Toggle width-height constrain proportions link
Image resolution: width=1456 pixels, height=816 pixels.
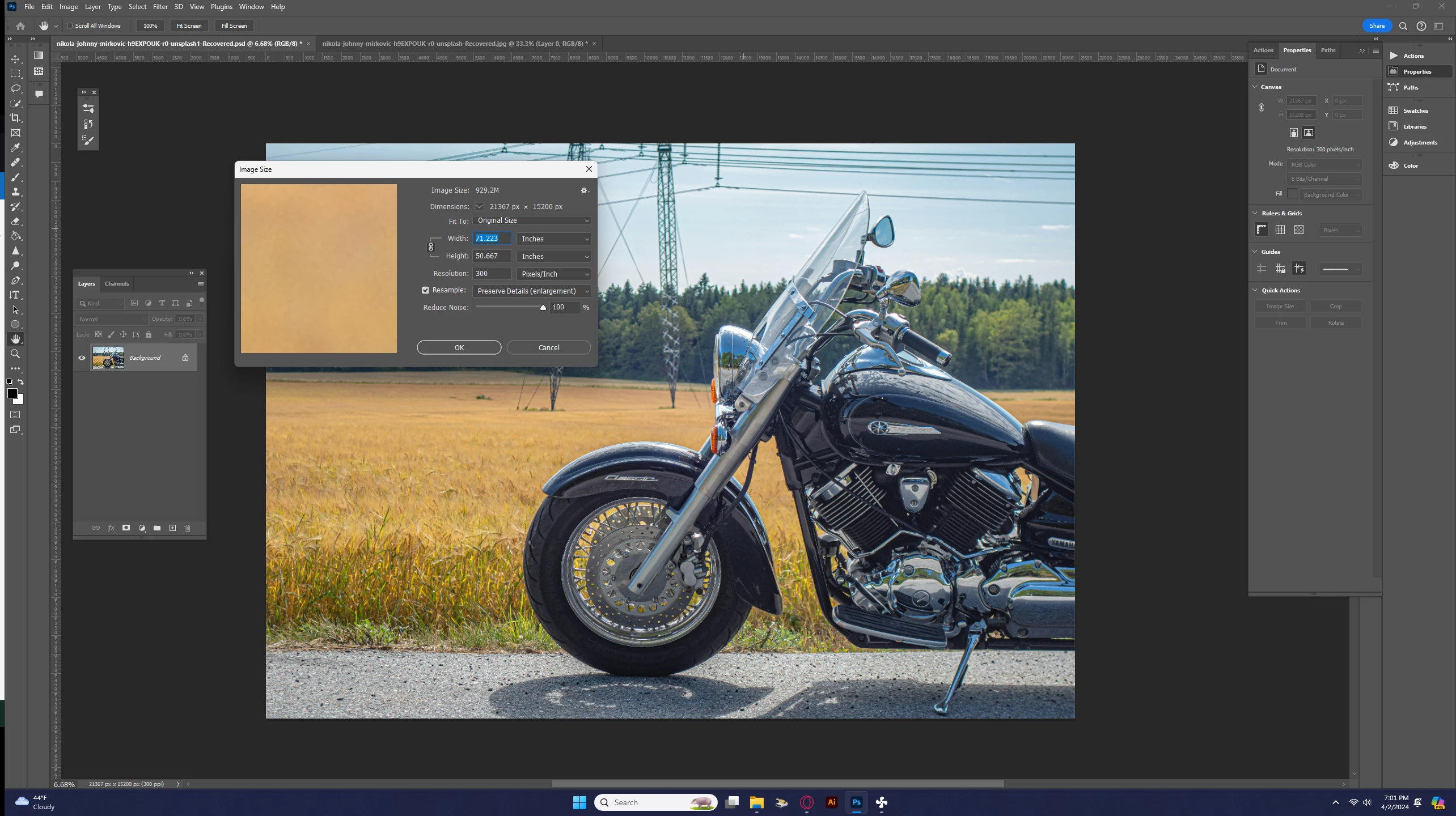click(431, 247)
